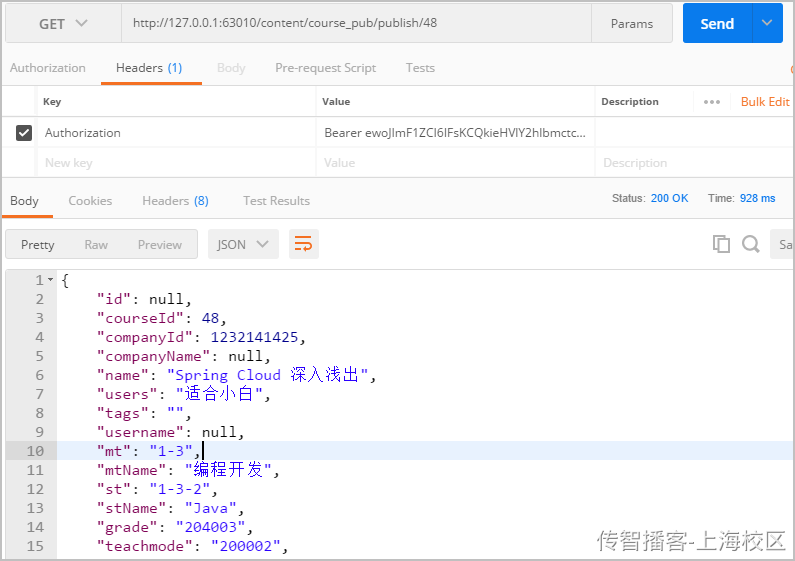Click the 928 ms time value
Viewport: 795px width, 561px height.
point(757,198)
